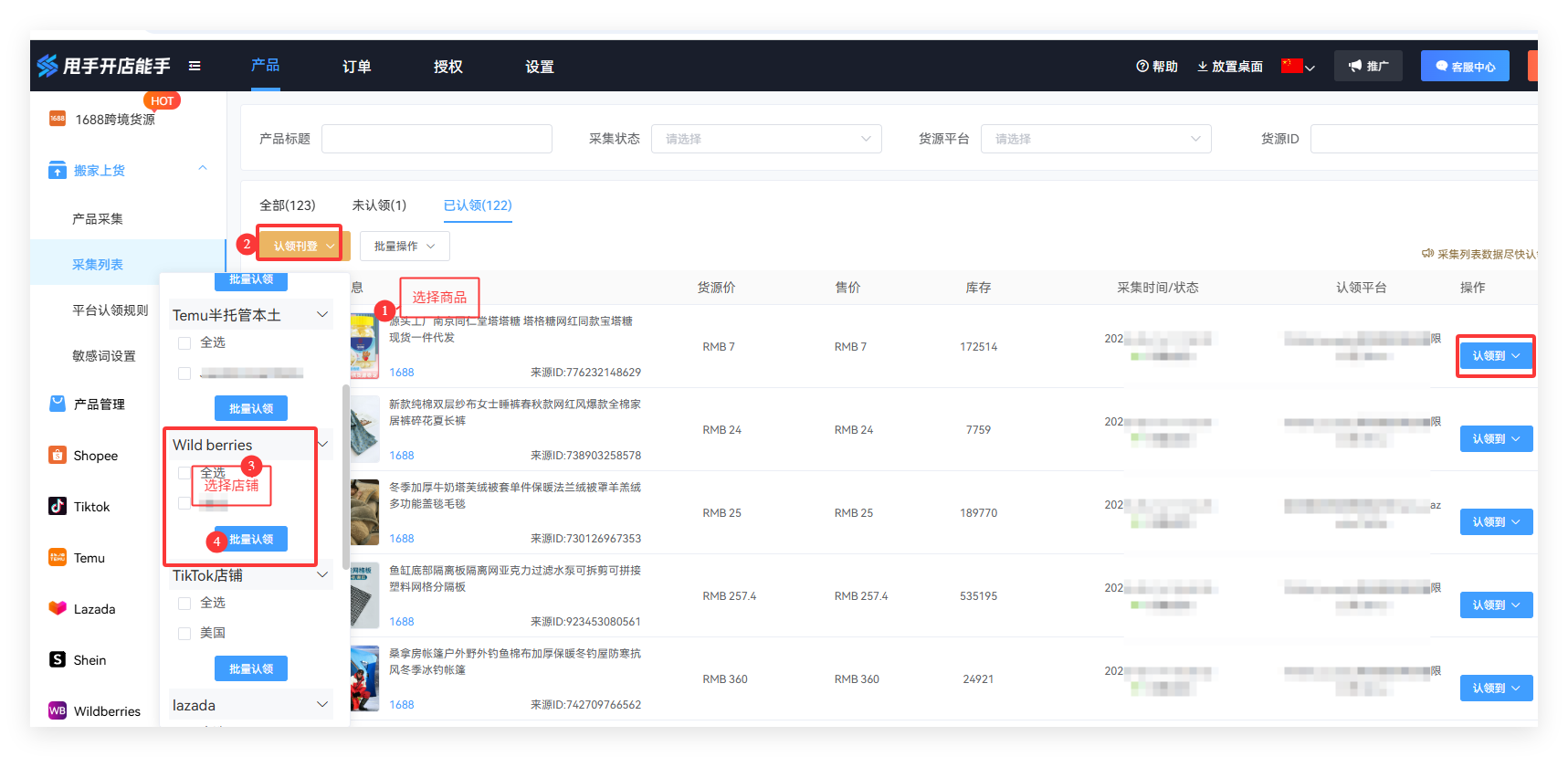
Task: Click 认领到 for the RMB 24 product
Action: point(1496,438)
